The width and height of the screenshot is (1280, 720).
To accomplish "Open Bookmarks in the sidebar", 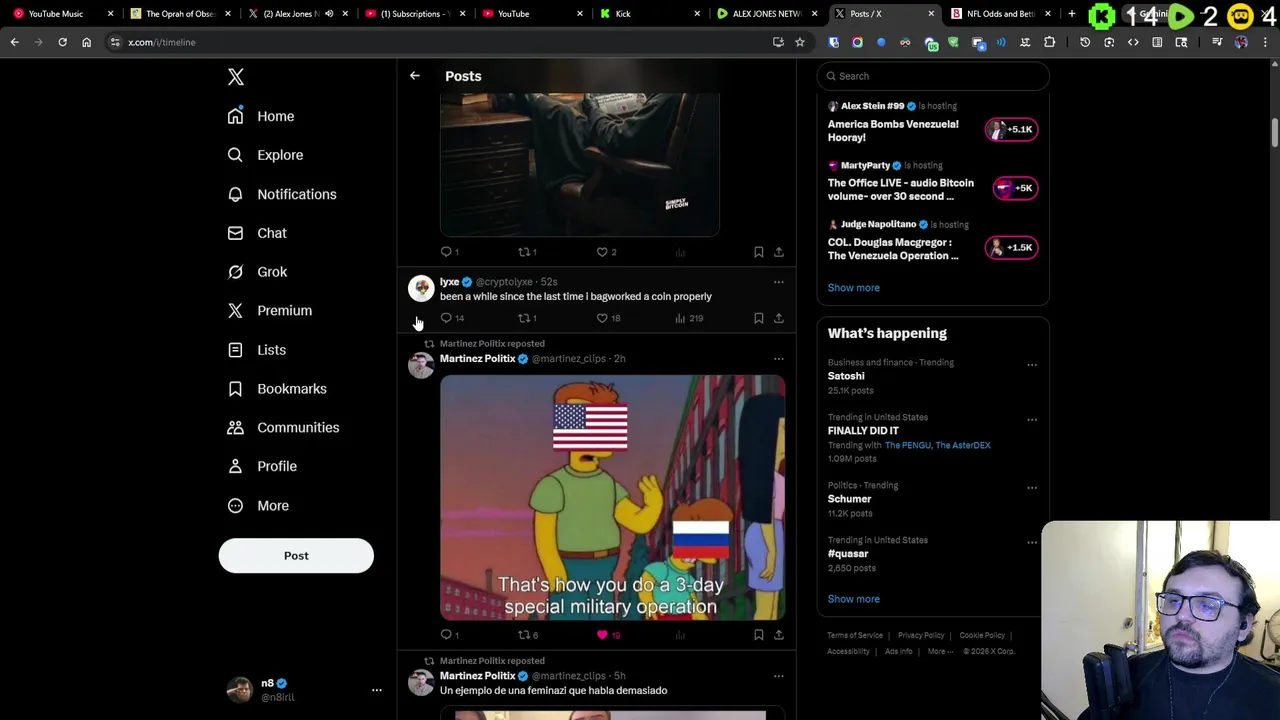I will click(277, 389).
